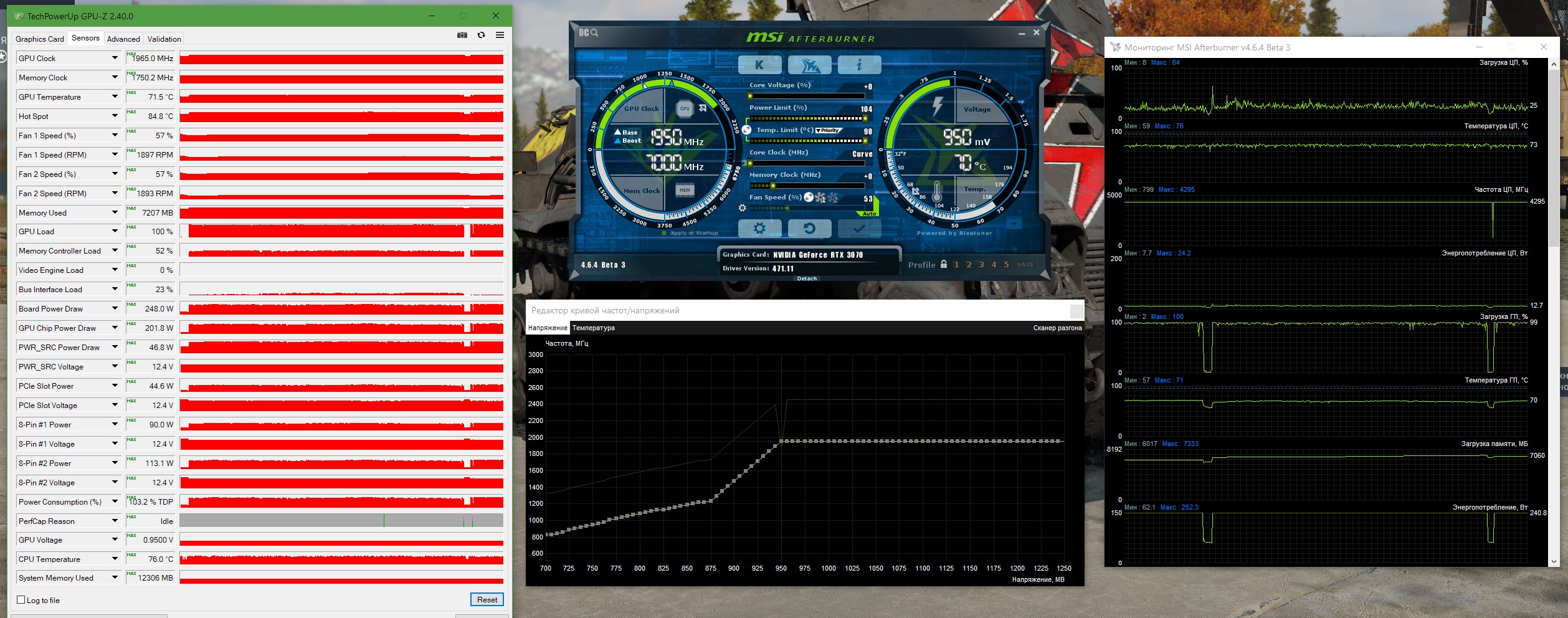Screen dimensions: 1568x618
Task: Open Afterburner settings with the gear button
Action: (x=759, y=229)
